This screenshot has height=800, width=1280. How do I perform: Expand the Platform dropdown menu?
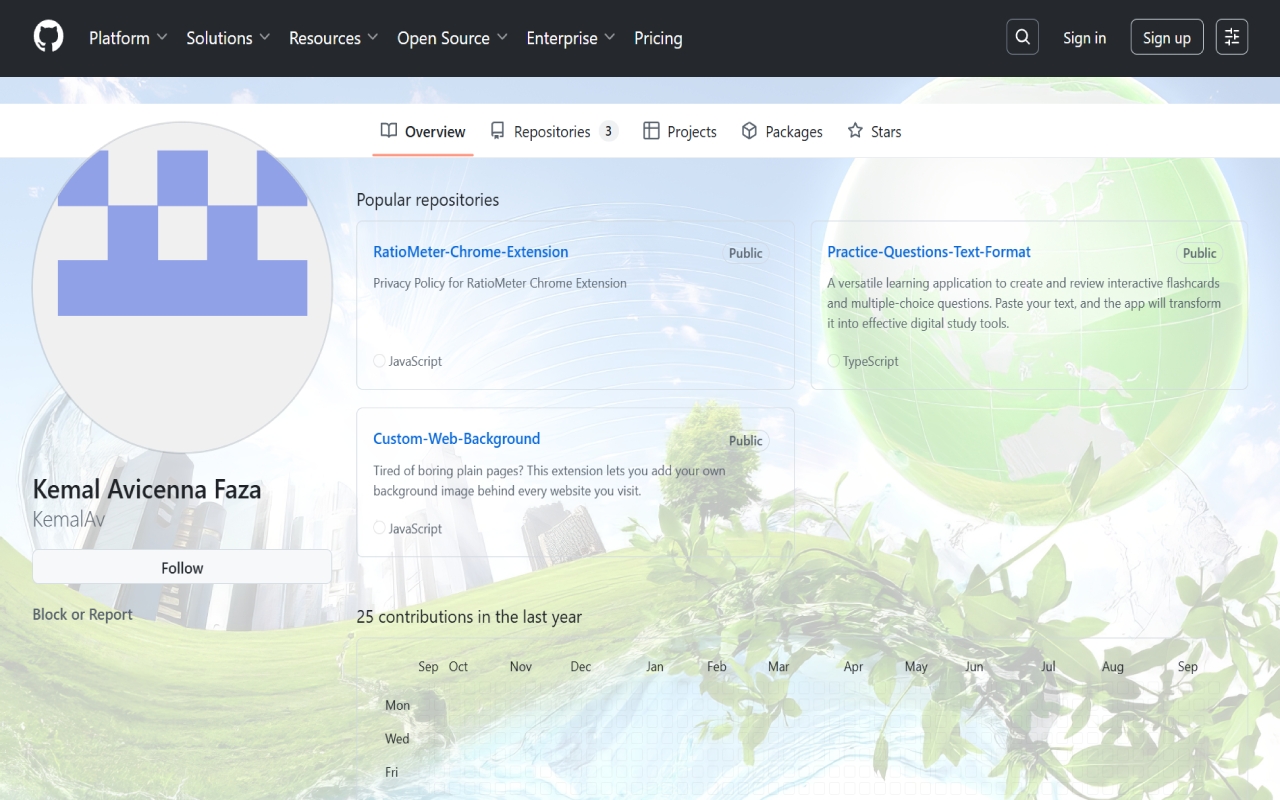pyautogui.click(x=127, y=38)
